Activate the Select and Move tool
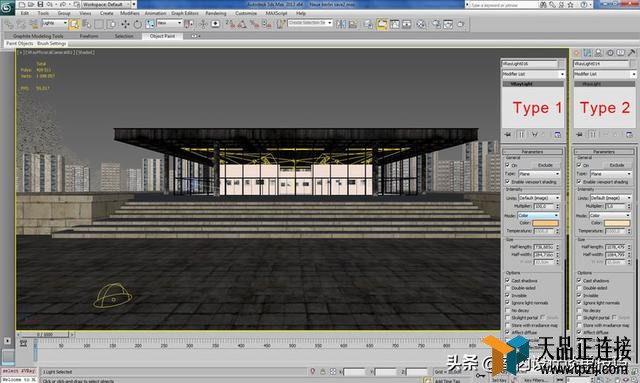This screenshot has height=383, width=640. 125,24
